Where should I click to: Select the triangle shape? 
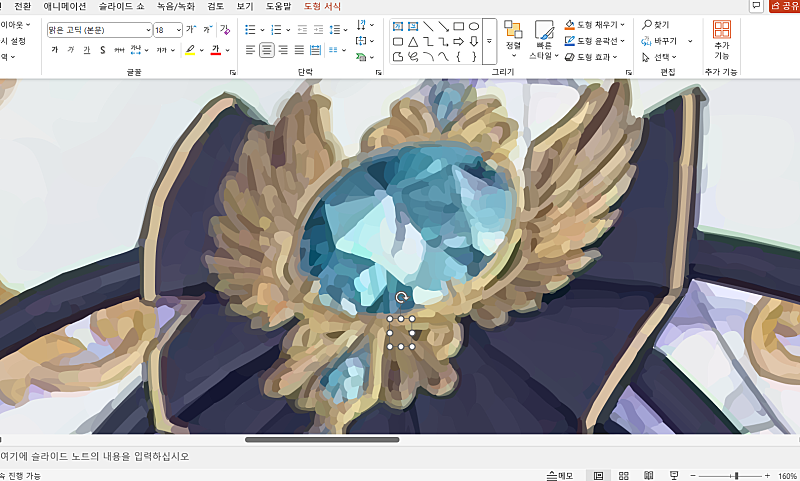coord(413,41)
